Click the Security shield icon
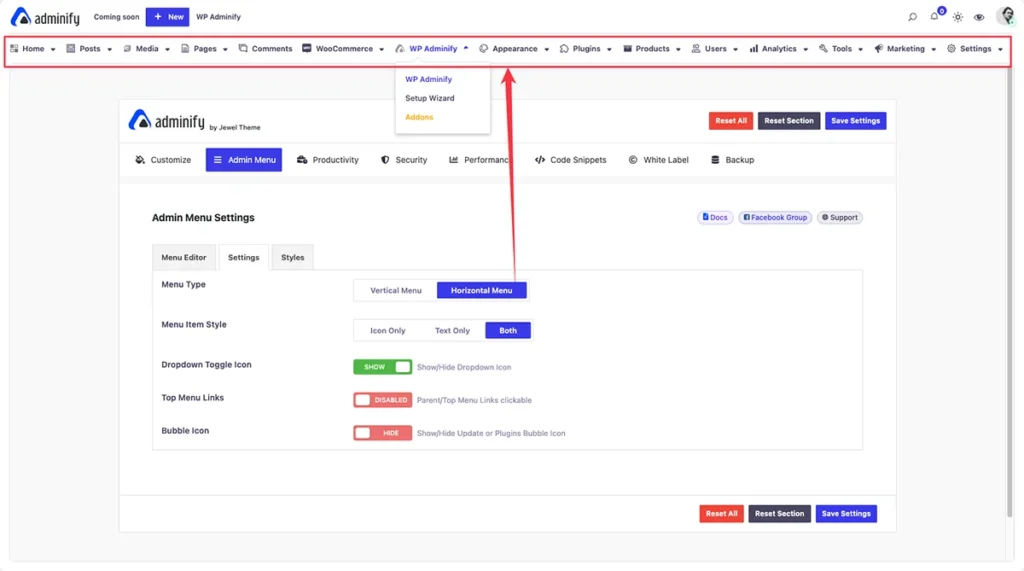The width and height of the screenshot is (1024, 571). (385, 159)
